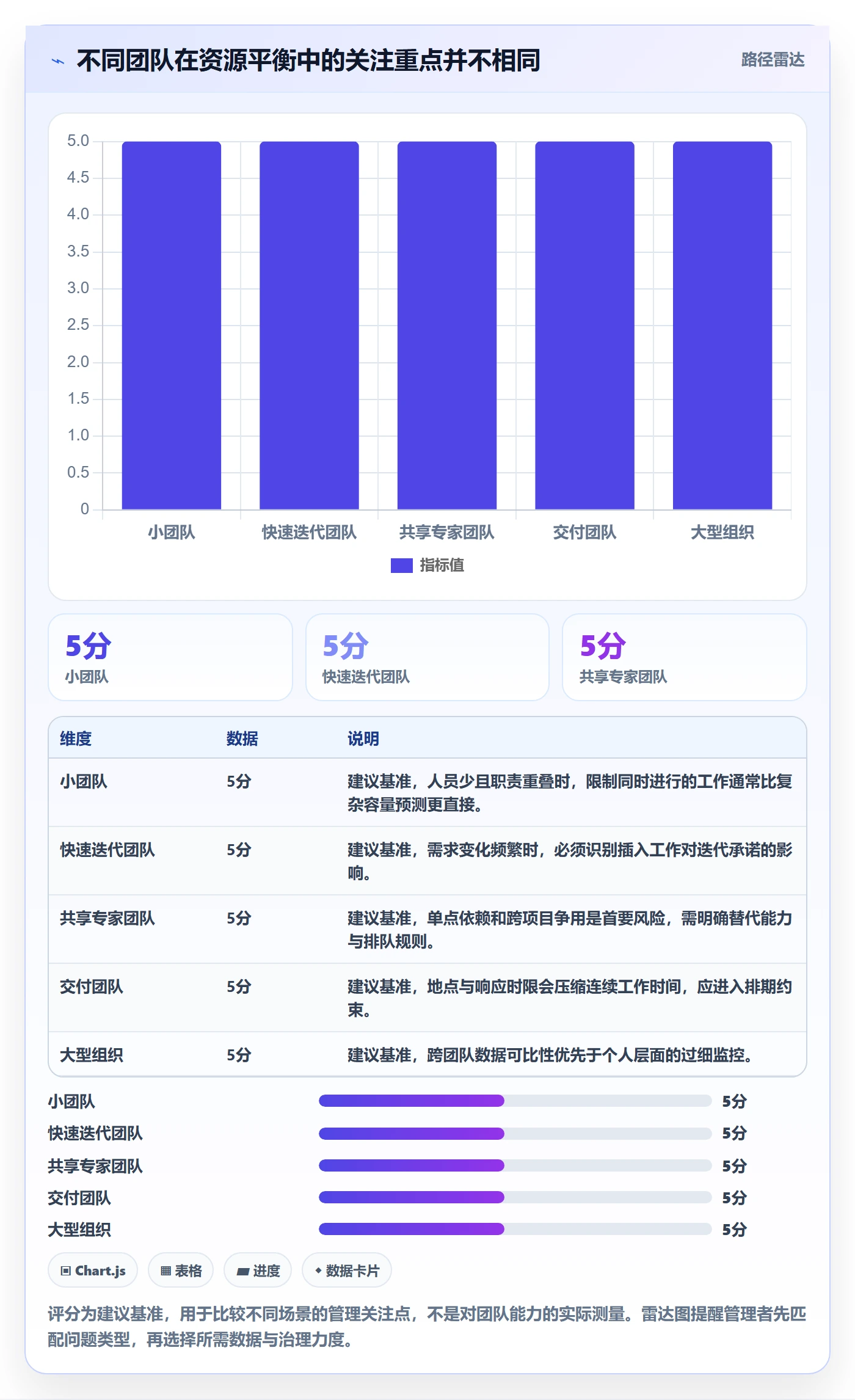Click the 大型组织 x-axis label
This screenshot has height=1400, width=855.
pyautogui.click(x=722, y=533)
